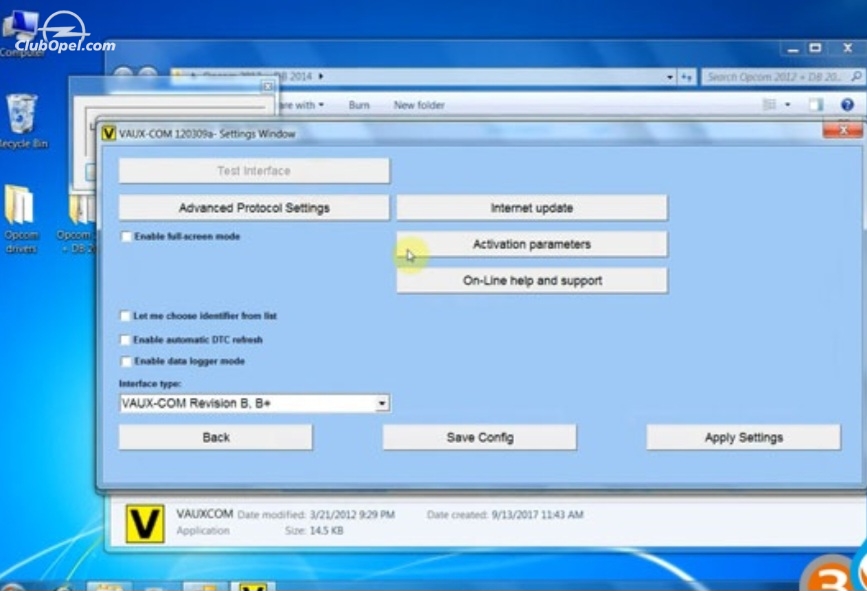867x591 pixels.
Task: Enable full-screen mode checkbox
Action: point(126,237)
